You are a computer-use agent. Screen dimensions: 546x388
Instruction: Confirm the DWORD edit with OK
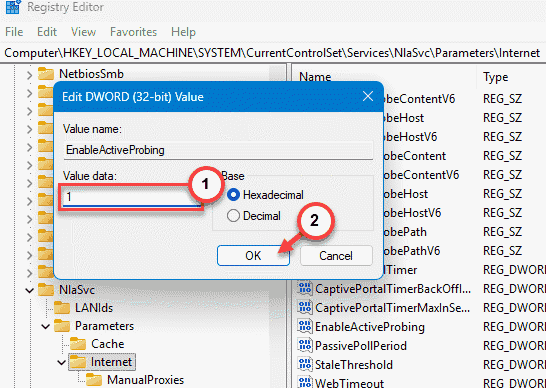point(253,256)
